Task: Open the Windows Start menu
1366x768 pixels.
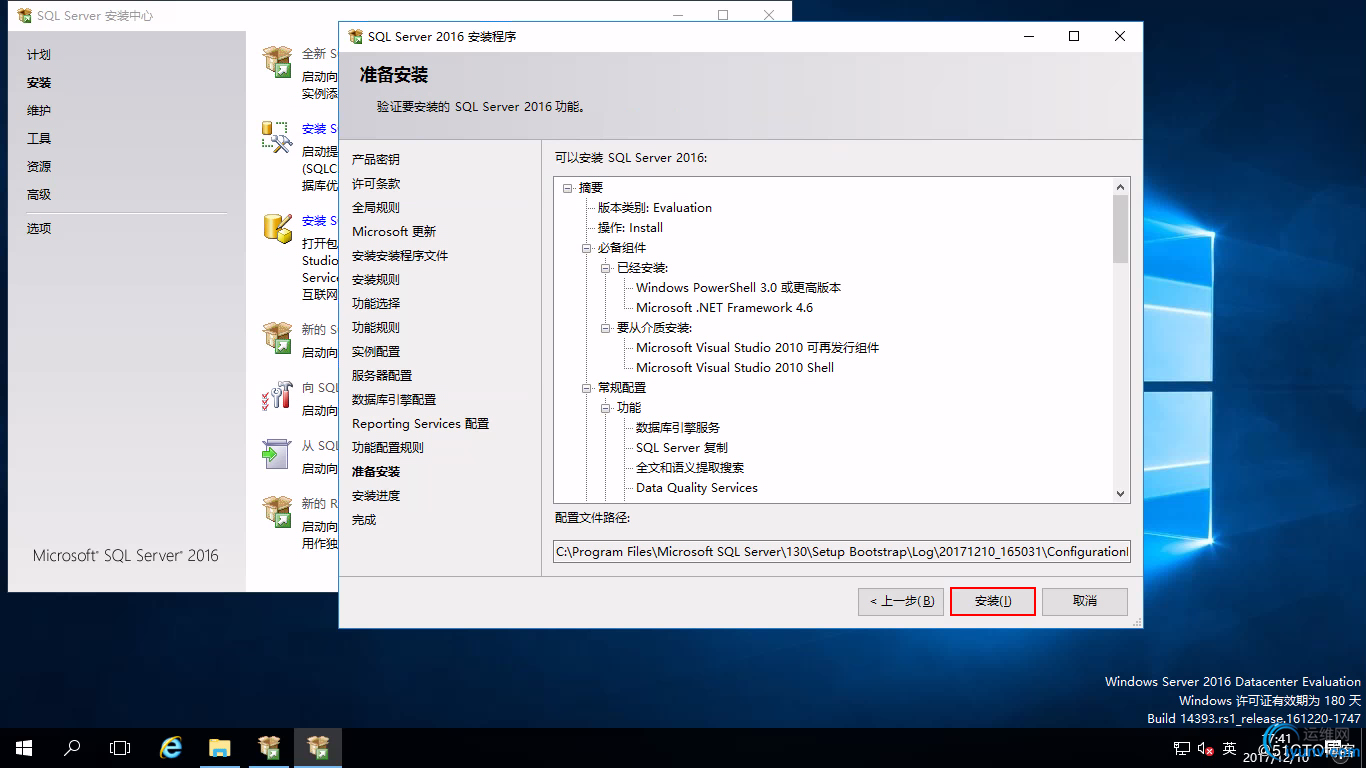Action: pos(24,748)
